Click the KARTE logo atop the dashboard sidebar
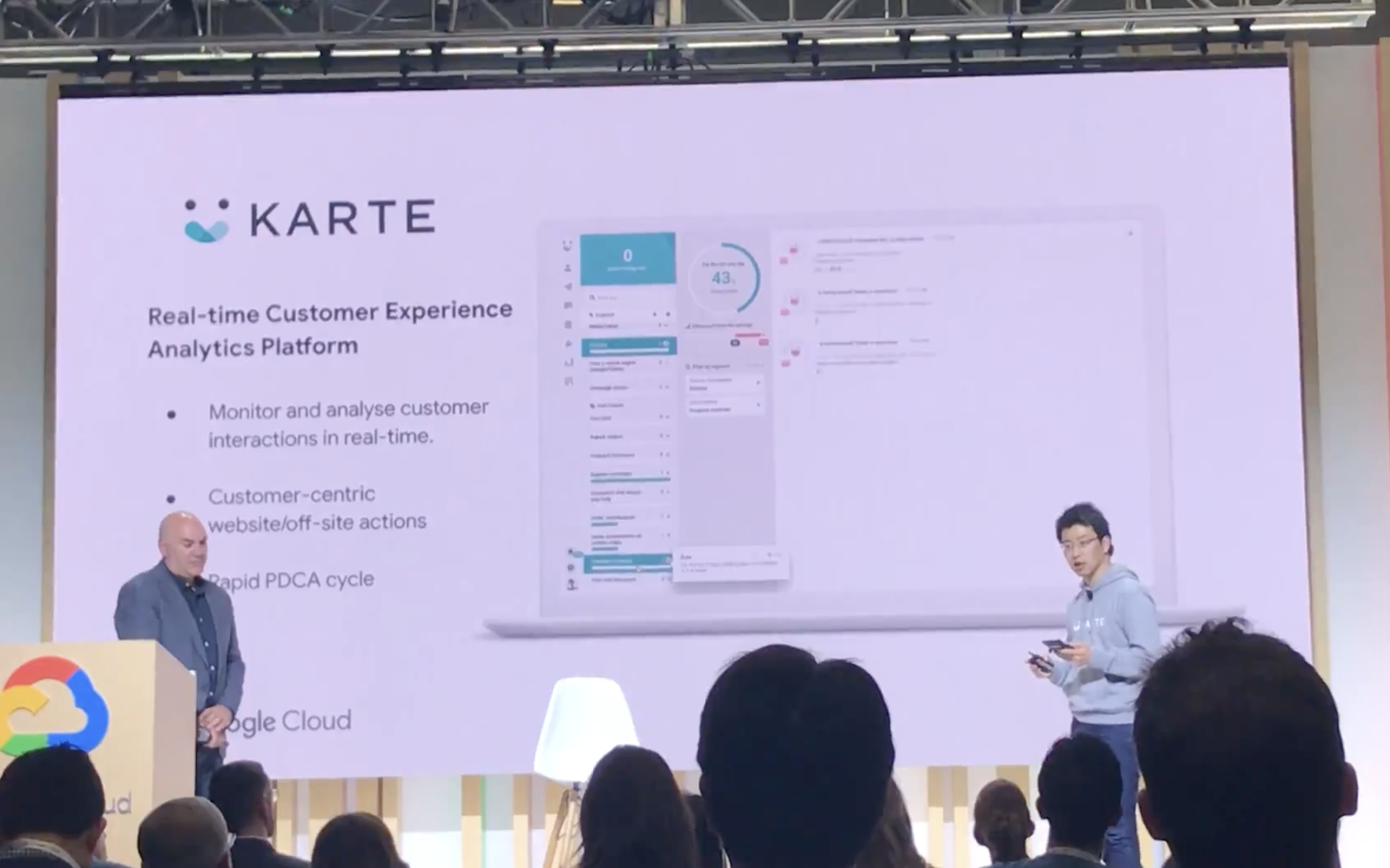This screenshot has height=868, width=1390. point(567,245)
